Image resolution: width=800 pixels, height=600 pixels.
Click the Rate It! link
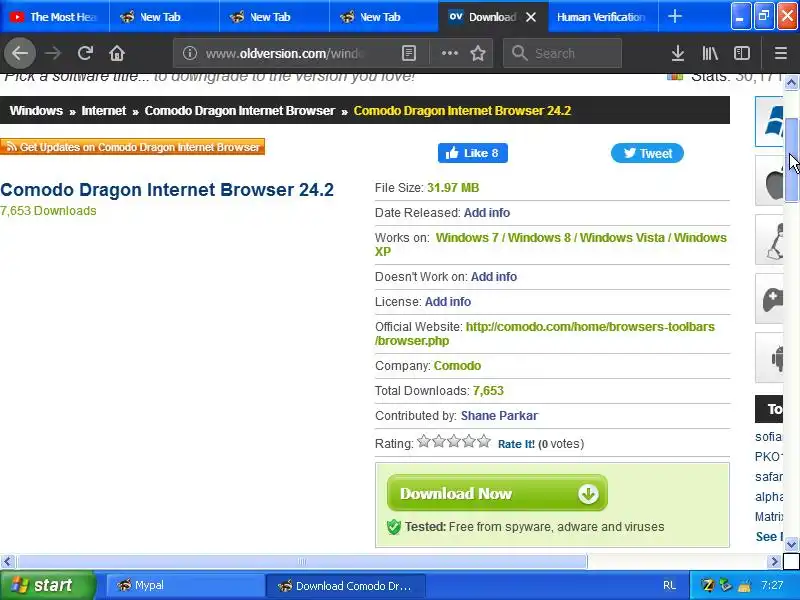[516, 444]
